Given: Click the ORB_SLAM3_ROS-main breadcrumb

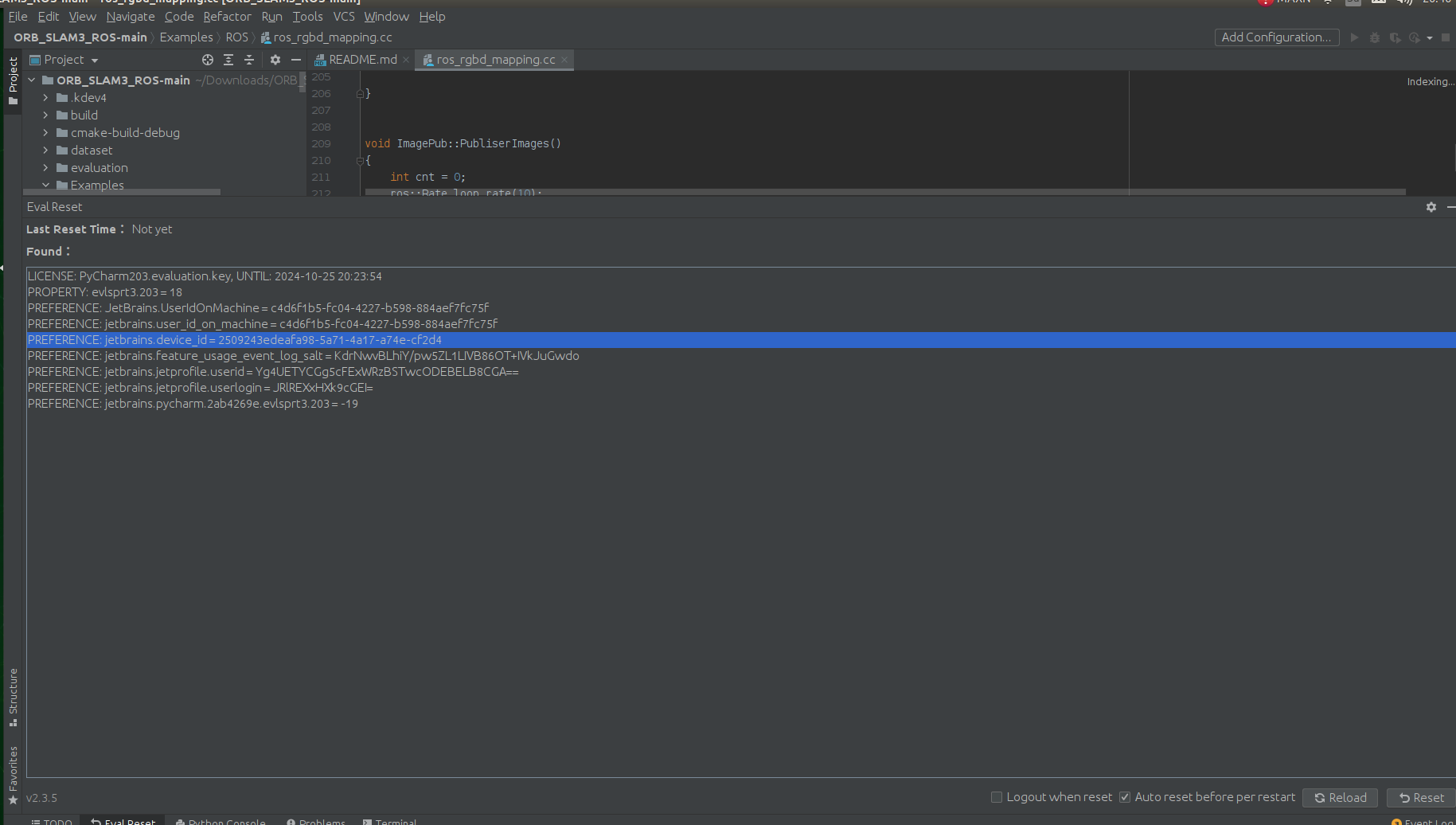Looking at the screenshot, I should coord(80,37).
